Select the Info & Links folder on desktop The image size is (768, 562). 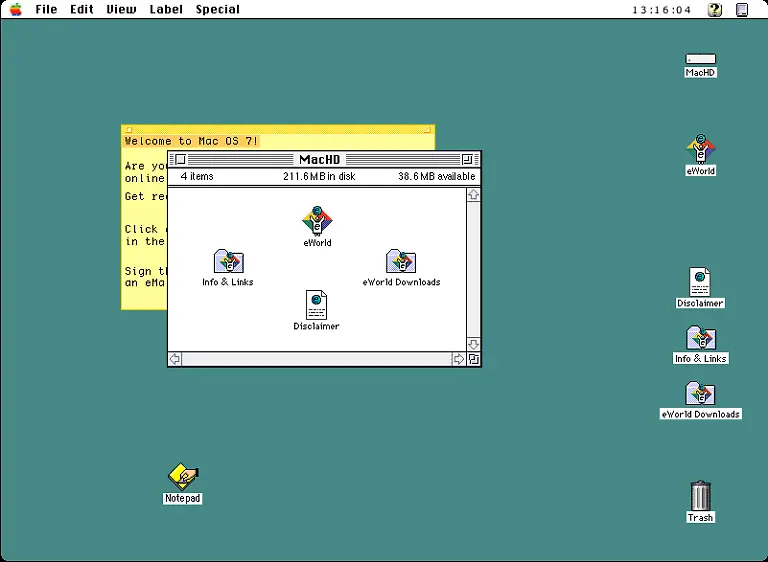tap(701, 338)
